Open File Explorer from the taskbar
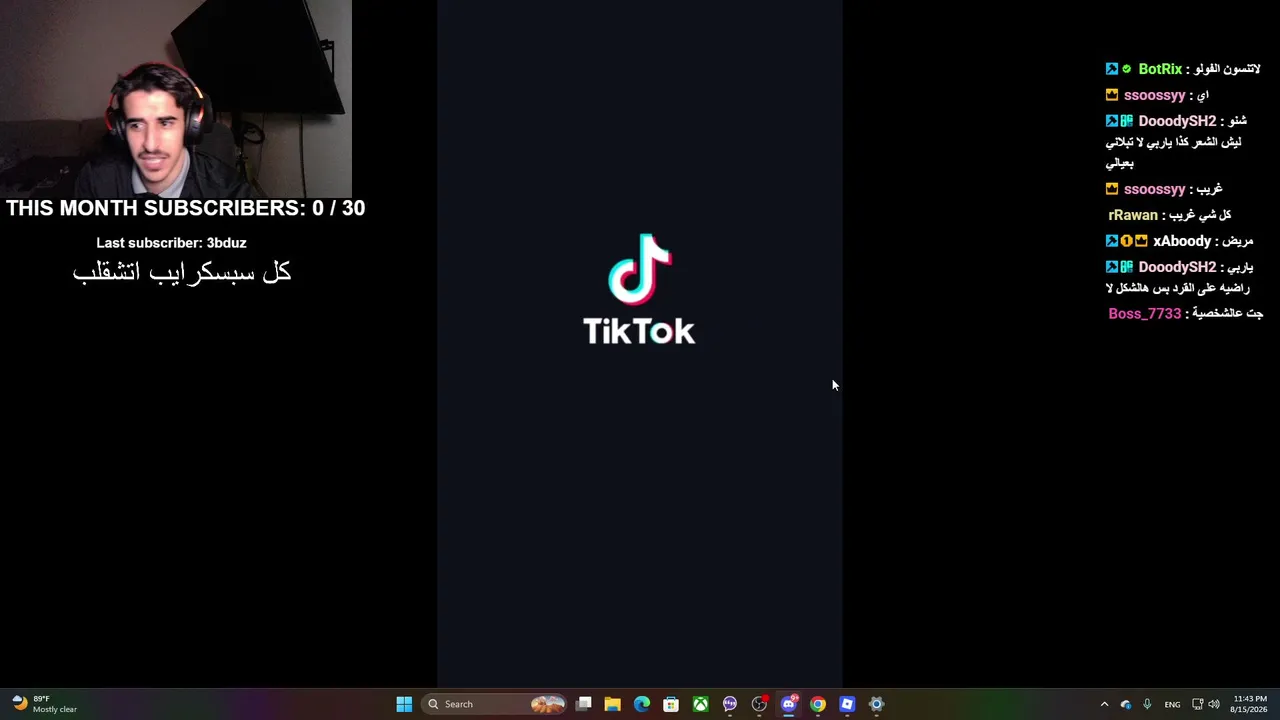 (613, 704)
